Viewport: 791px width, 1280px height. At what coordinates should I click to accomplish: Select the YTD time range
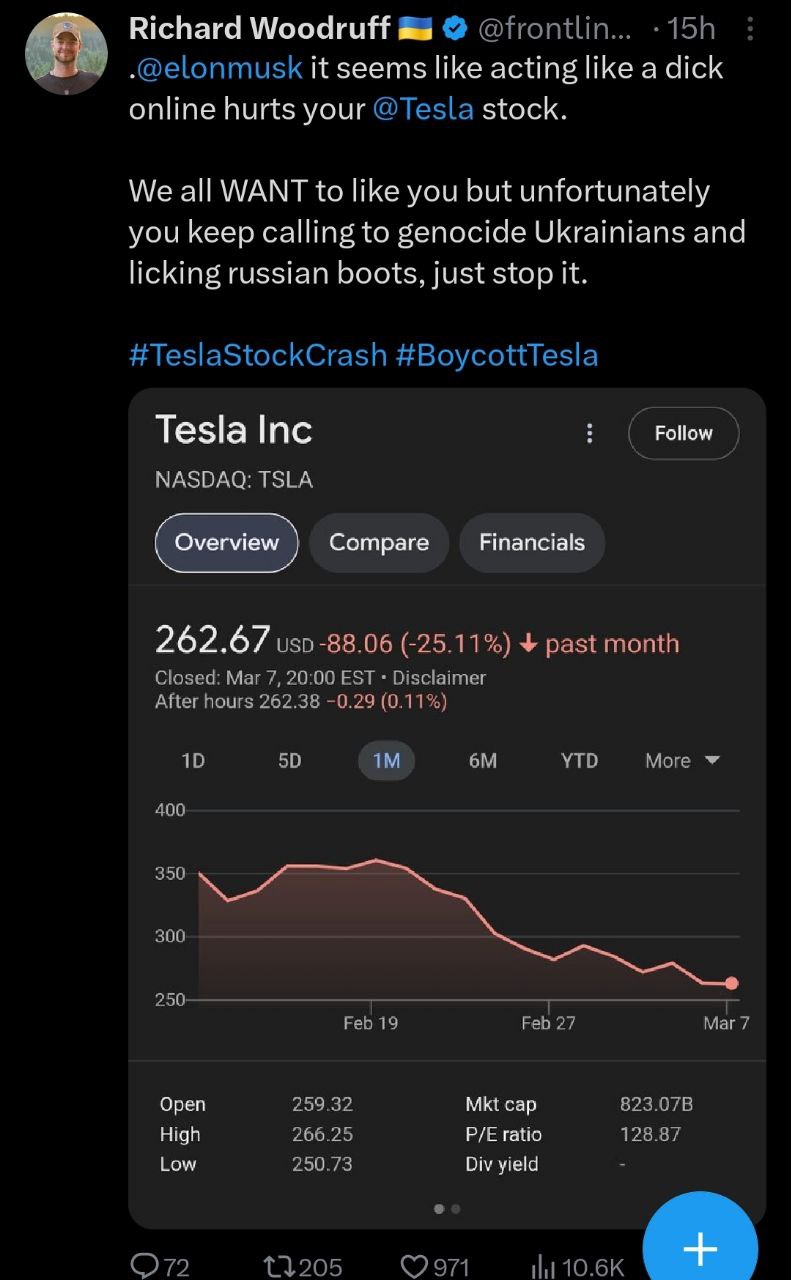coord(579,761)
